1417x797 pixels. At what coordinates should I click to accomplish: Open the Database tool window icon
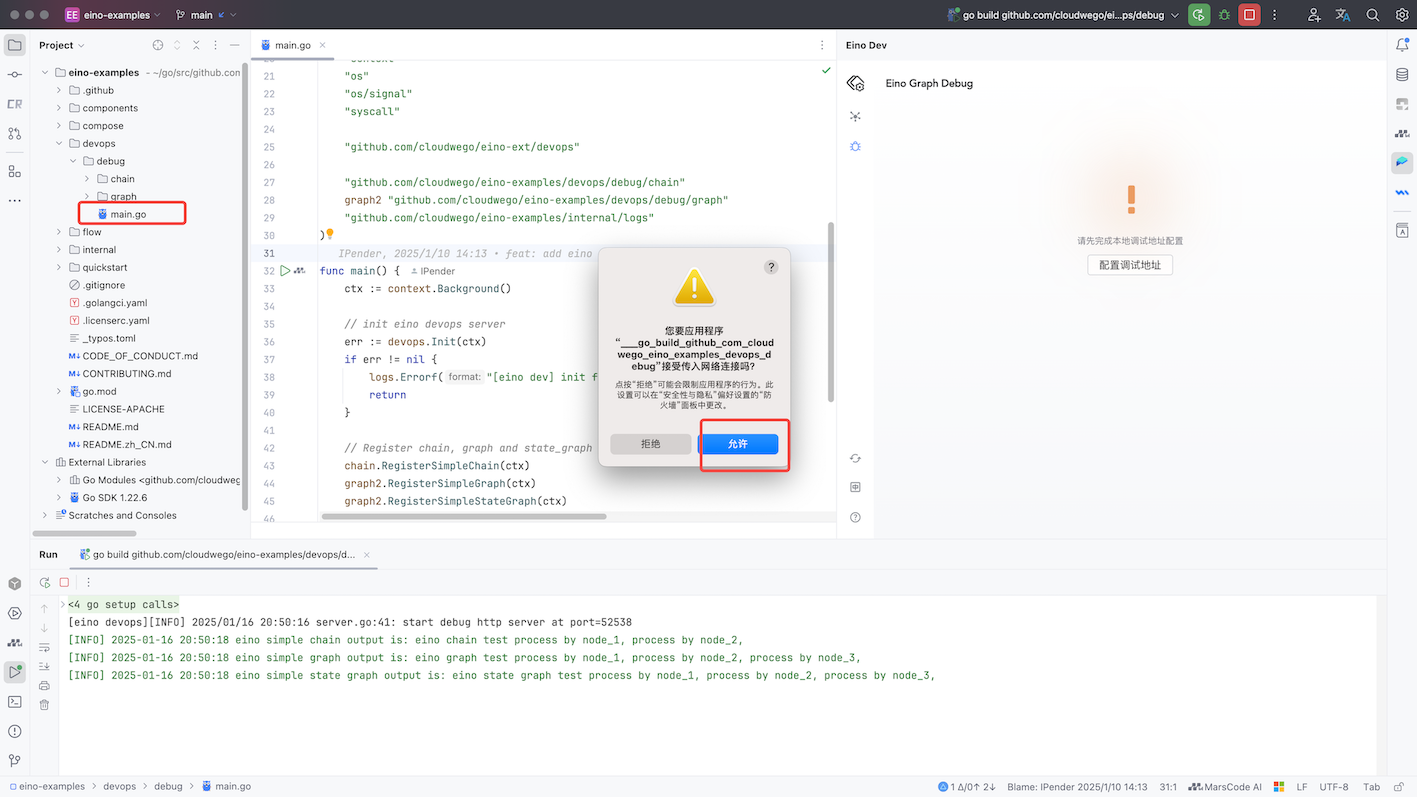pyautogui.click(x=1402, y=75)
